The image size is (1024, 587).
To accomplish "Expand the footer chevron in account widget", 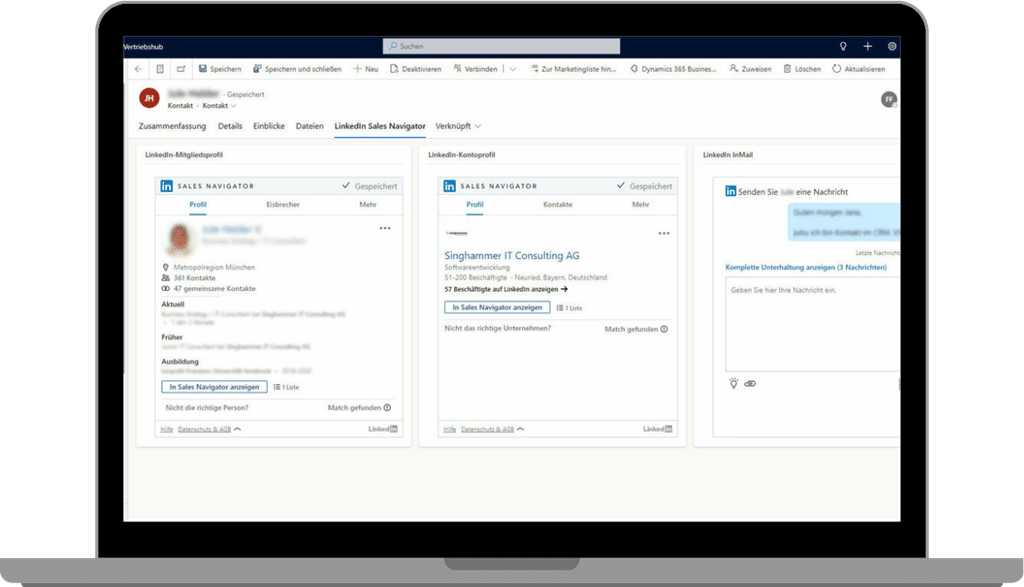I will [520, 429].
